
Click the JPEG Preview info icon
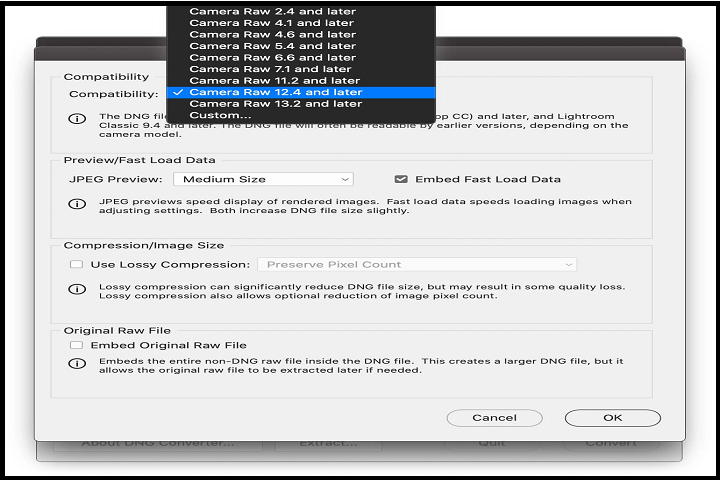pyautogui.click(x=76, y=204)
